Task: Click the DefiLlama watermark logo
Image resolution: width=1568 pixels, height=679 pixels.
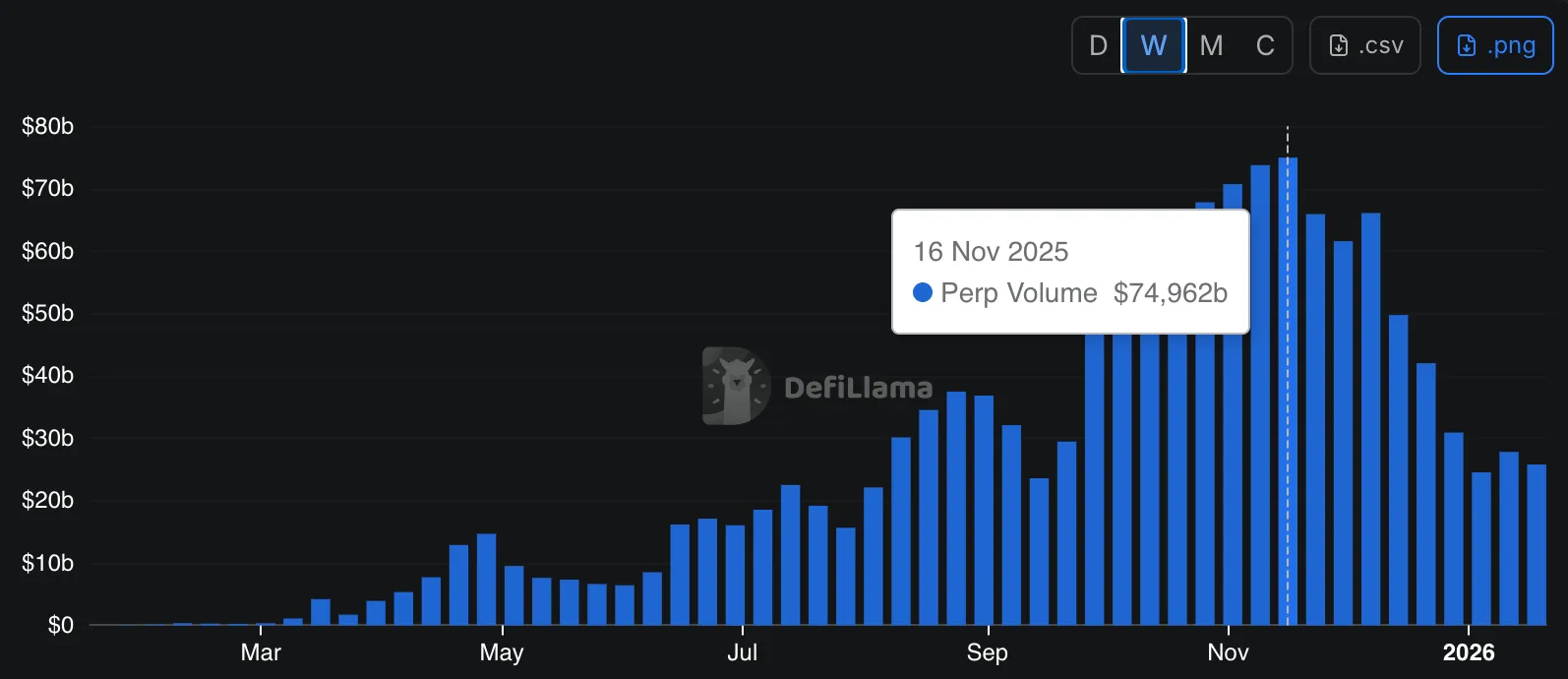Action: [736, 386]
